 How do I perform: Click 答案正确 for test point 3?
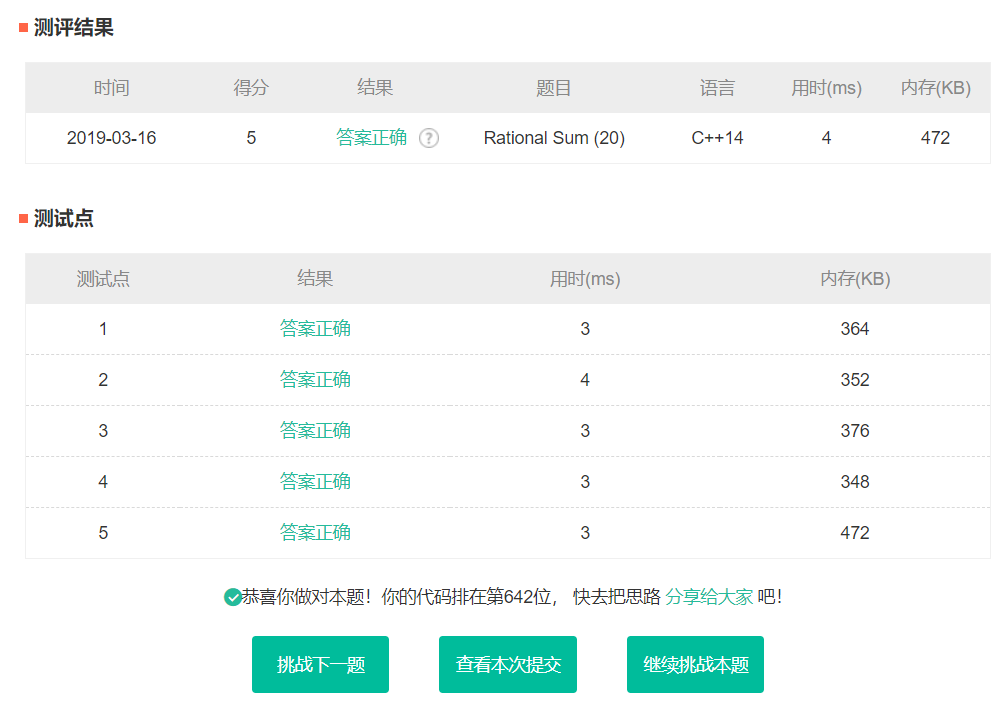315,431
